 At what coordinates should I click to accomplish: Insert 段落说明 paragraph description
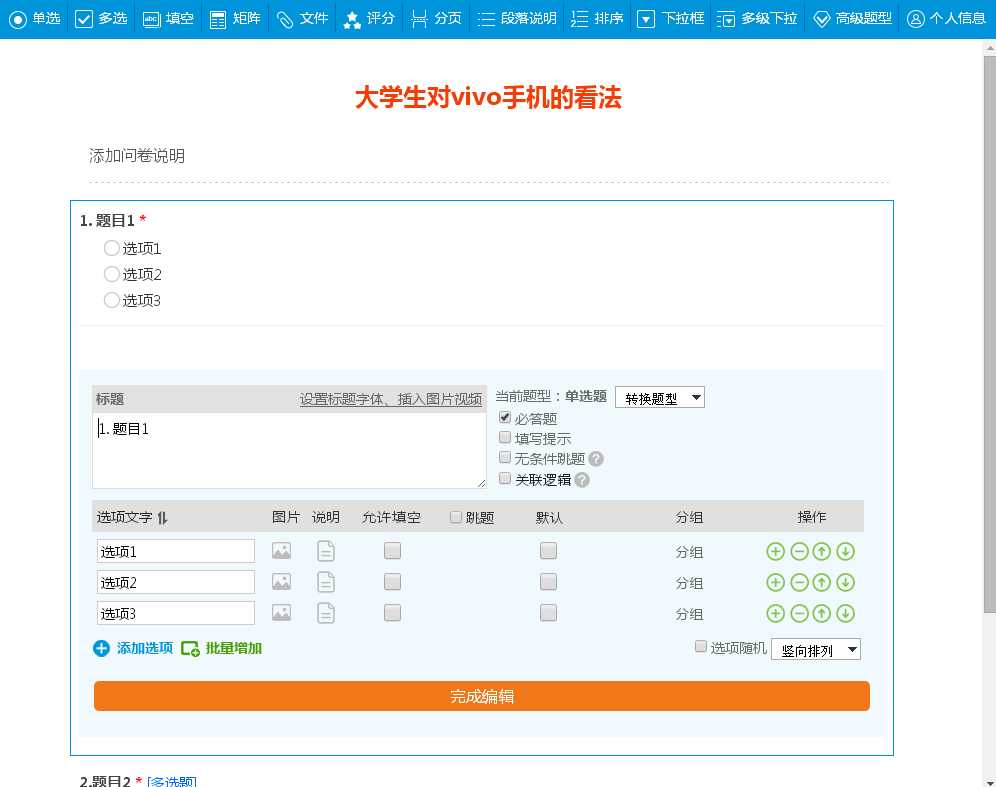click(x=516, y=18)
